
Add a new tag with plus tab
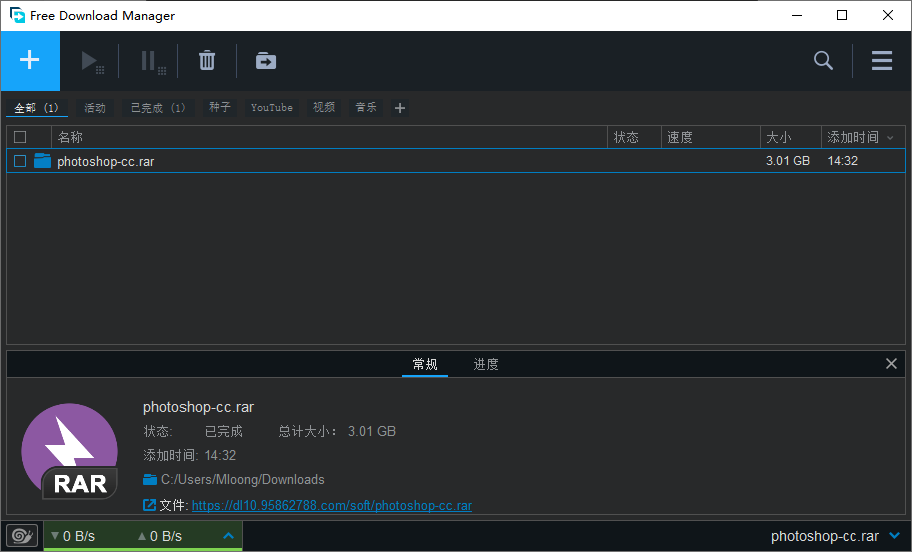(x=400, y=108)
